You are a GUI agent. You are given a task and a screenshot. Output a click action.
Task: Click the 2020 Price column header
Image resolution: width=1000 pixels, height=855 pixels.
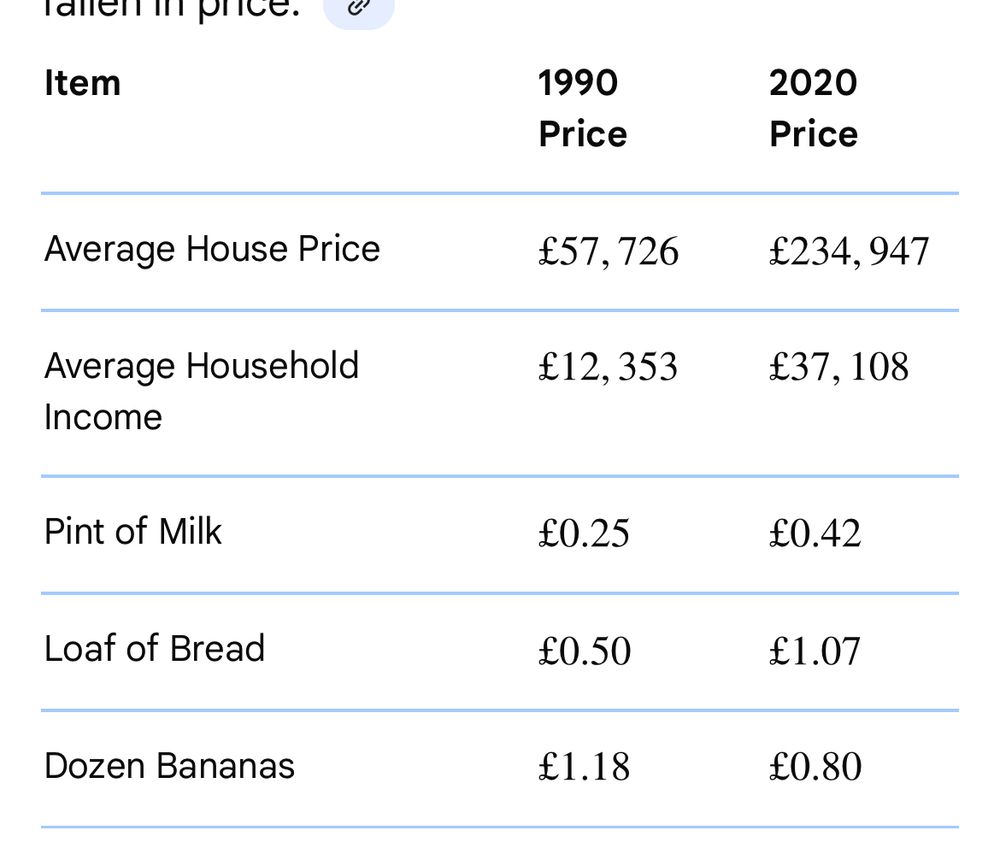pyautogui.click(x=813, y=108)
